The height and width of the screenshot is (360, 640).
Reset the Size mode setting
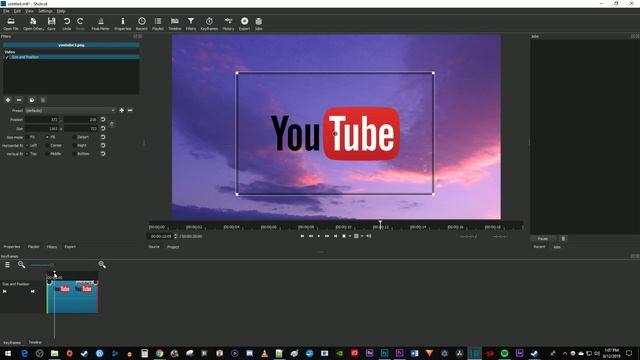(103, 137)
